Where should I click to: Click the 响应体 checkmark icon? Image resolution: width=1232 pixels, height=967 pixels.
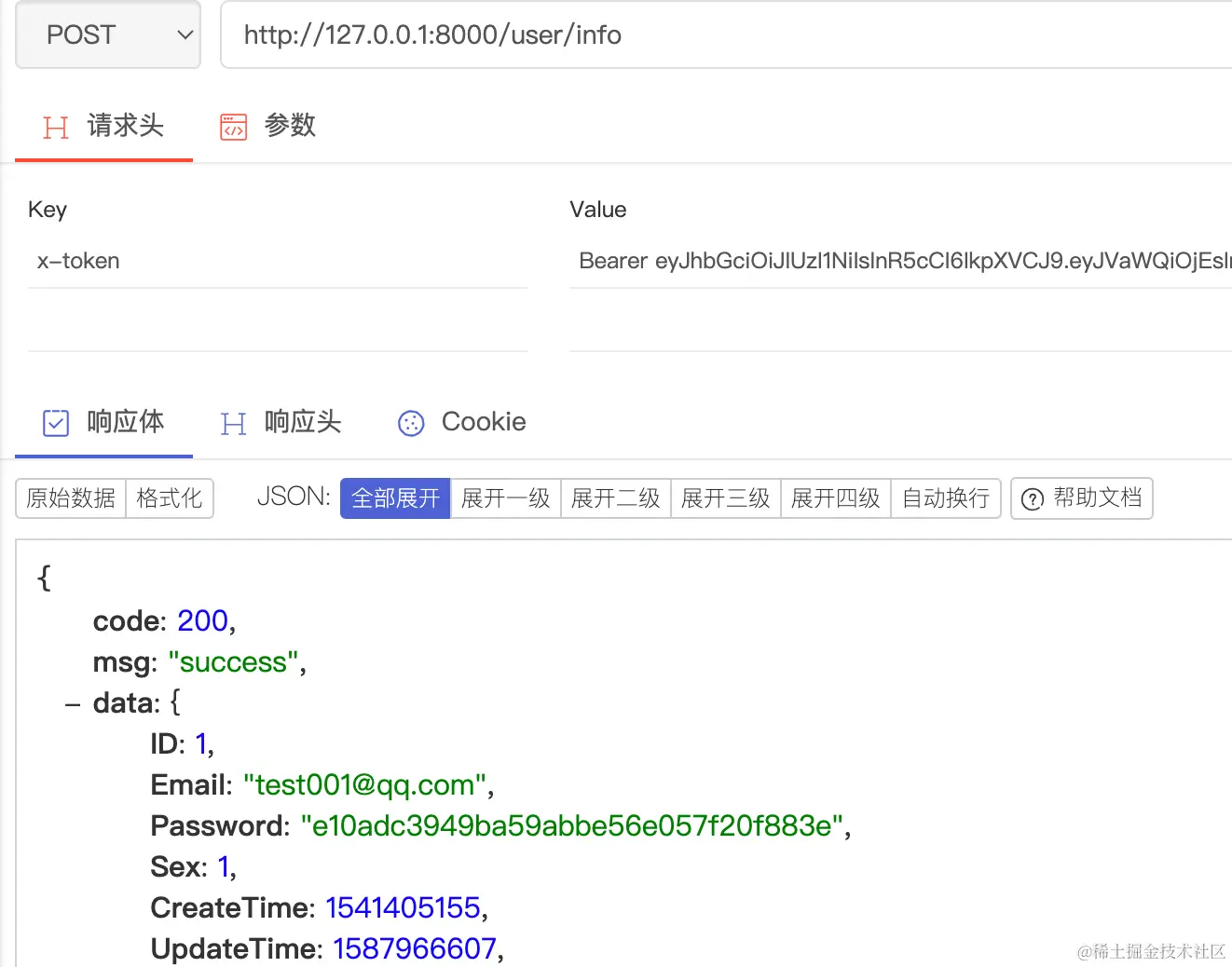[x=56, y=423]
